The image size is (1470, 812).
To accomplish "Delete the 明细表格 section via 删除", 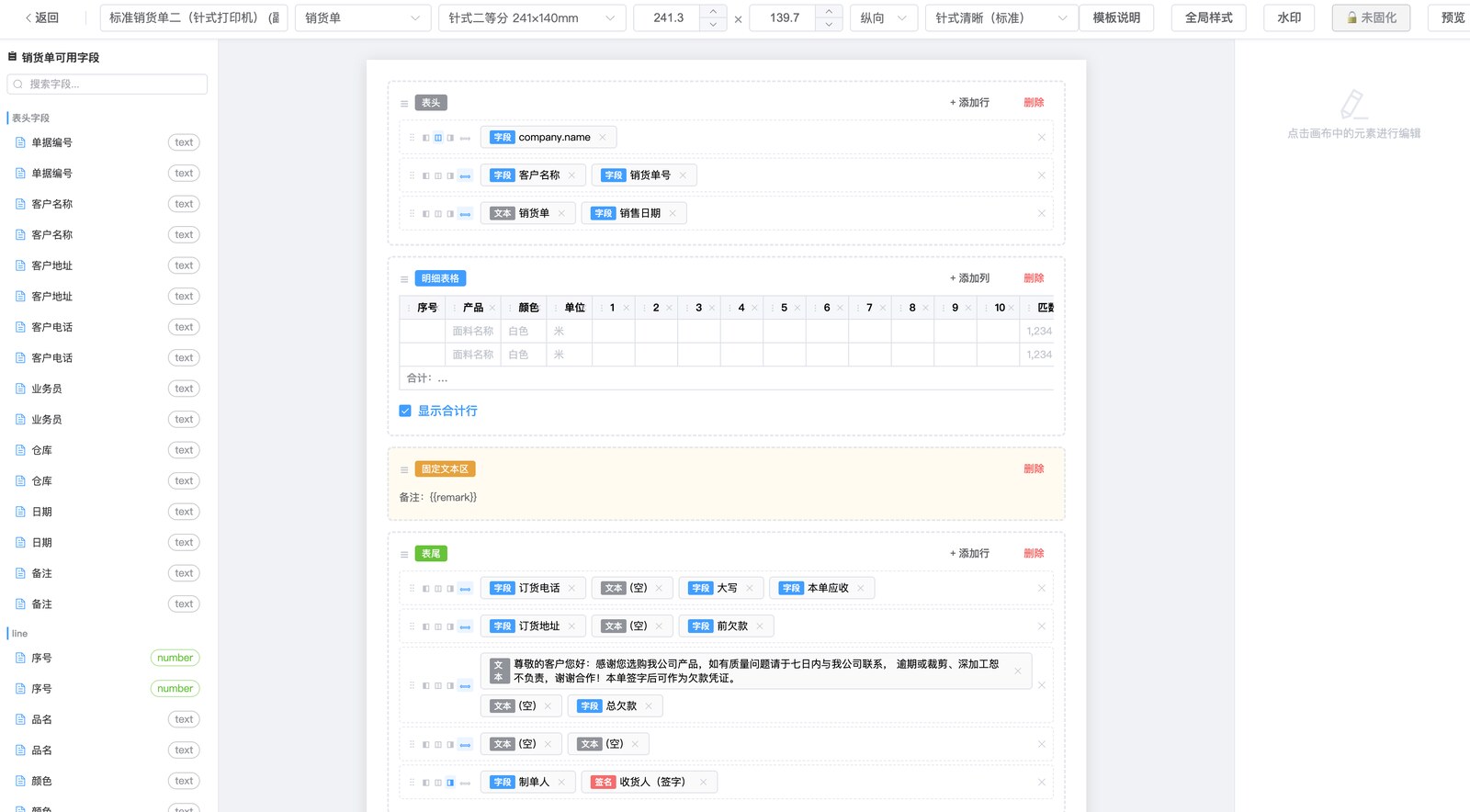I will (x=1034, y=278).
